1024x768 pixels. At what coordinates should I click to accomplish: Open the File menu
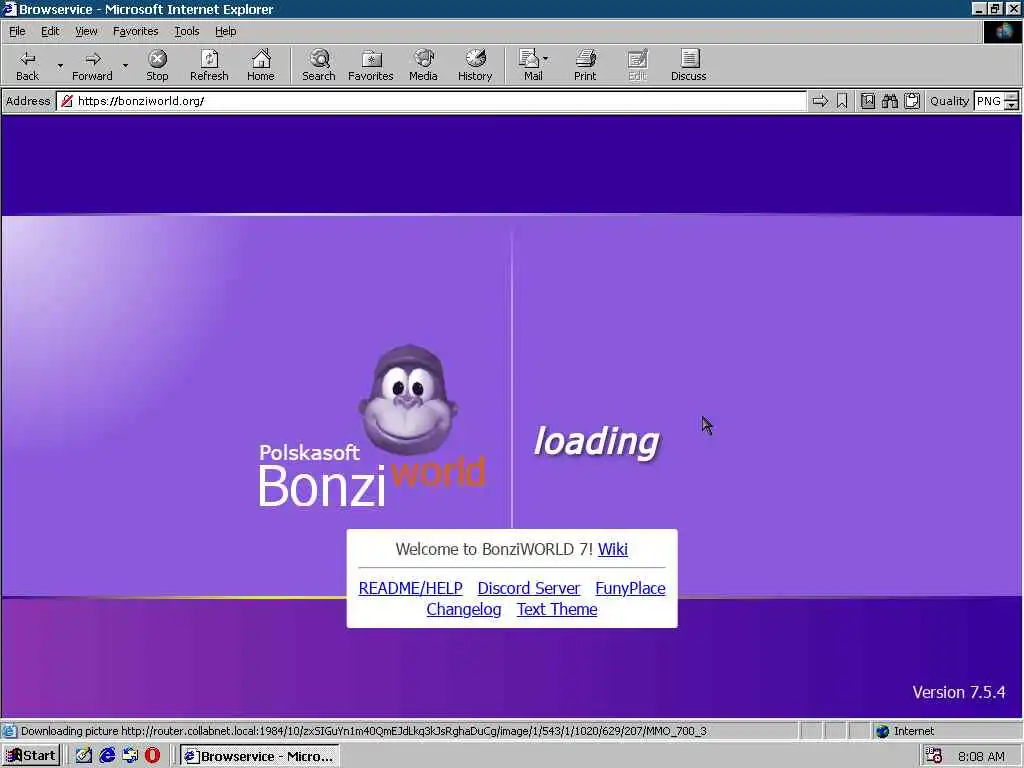tap(17, 31)
